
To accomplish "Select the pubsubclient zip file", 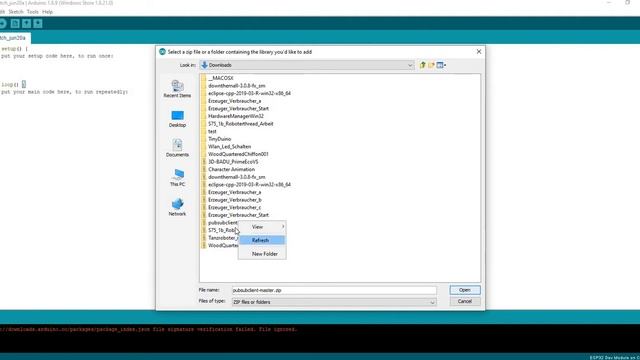I will click(220, 223).
